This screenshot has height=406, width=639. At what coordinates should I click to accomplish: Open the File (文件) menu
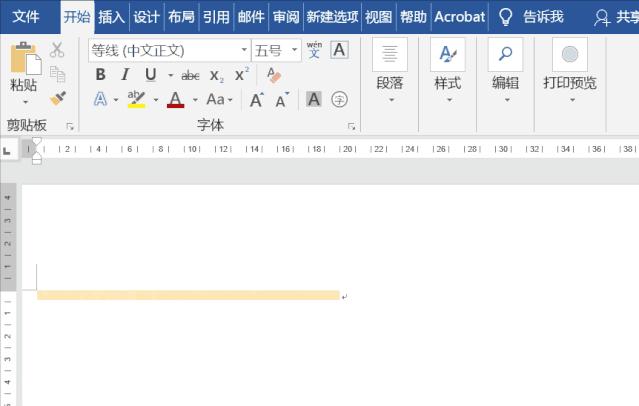(x=26, y=17)
